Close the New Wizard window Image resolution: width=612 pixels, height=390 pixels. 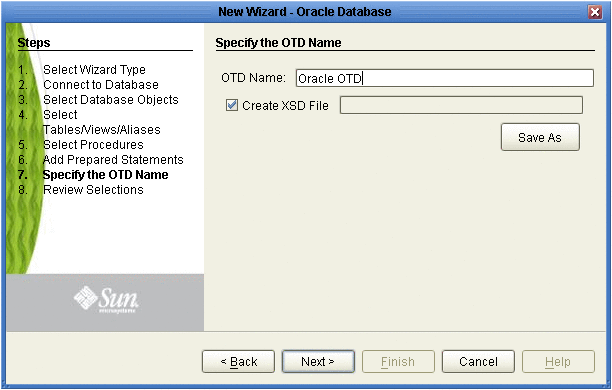click(595, 12)
